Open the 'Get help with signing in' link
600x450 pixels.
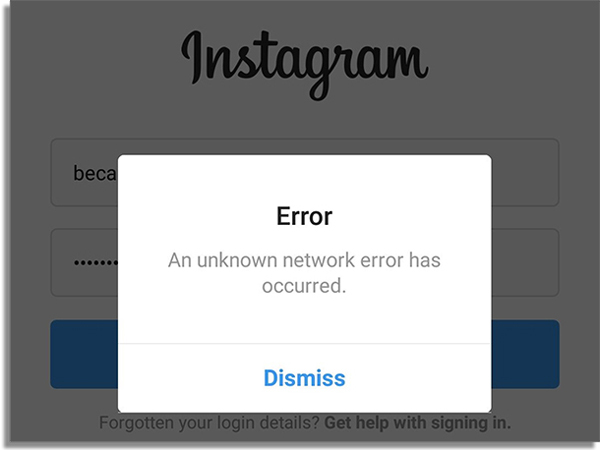point(417,423)
